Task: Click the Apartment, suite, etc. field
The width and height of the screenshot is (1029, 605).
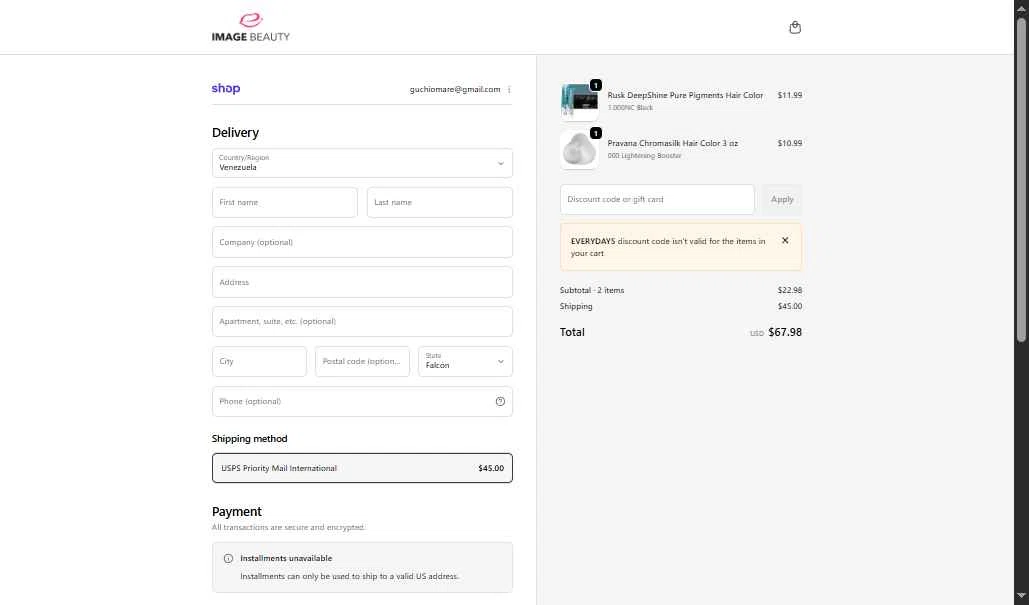Action: (362, 322)
